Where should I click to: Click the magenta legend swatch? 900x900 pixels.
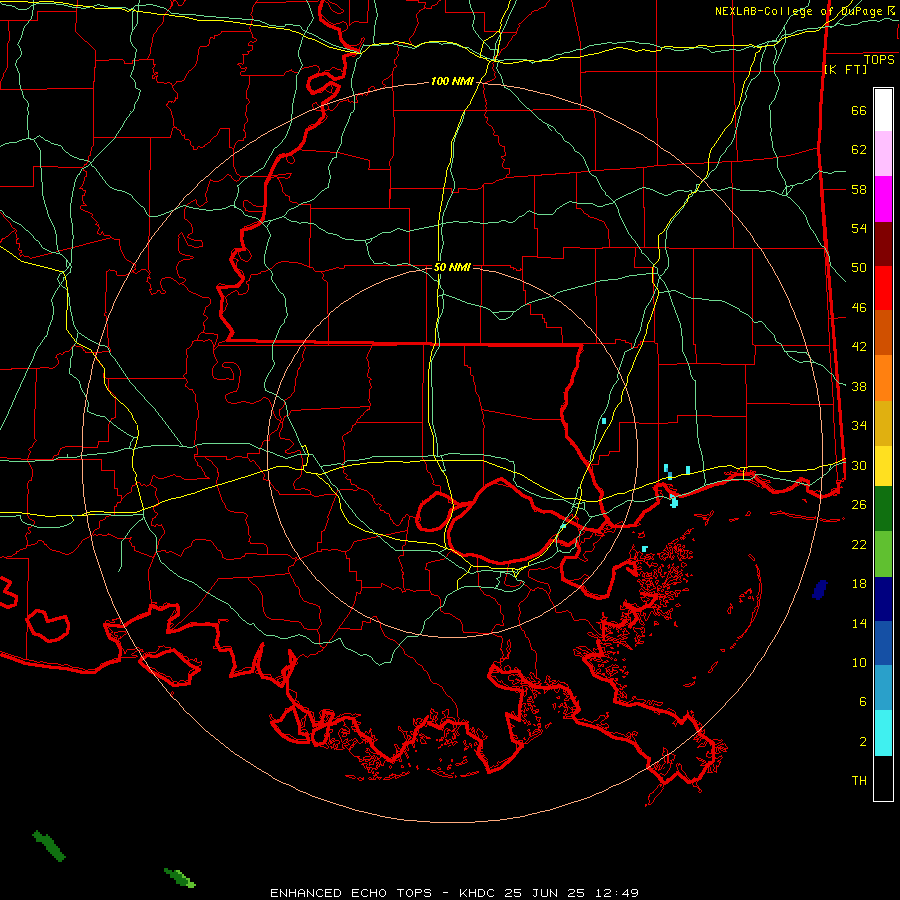click(x=883, y=199)
